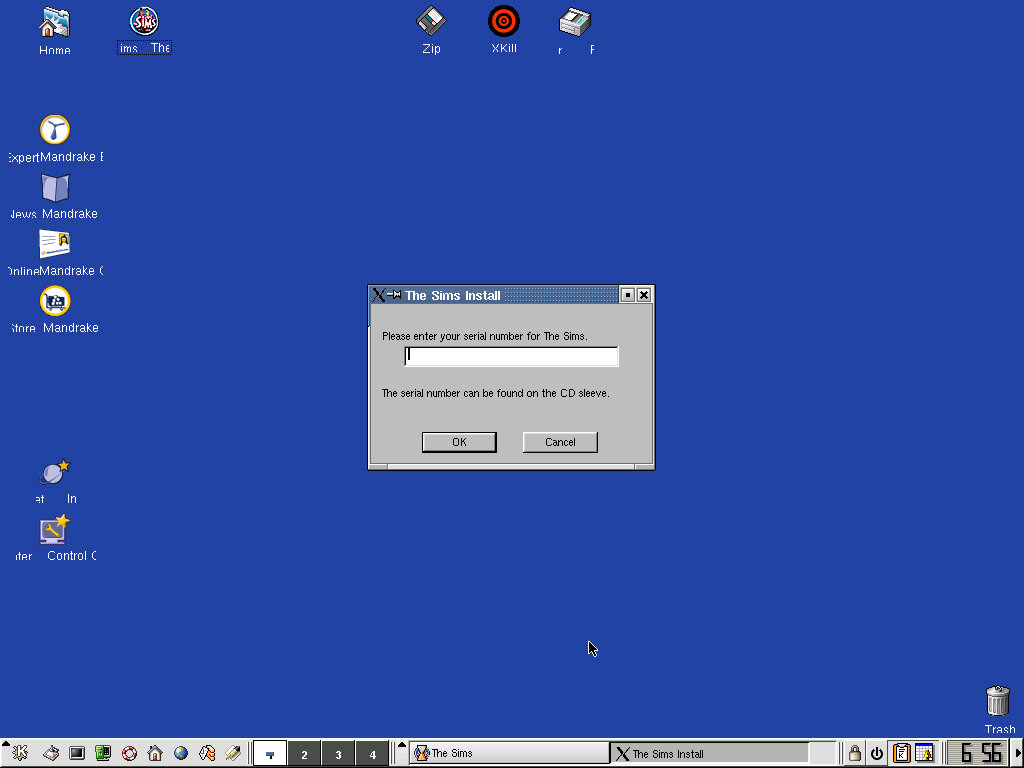Click the OK button in Sims installer
Viewport: 1024px width, 768px height.
click(459, 442)
